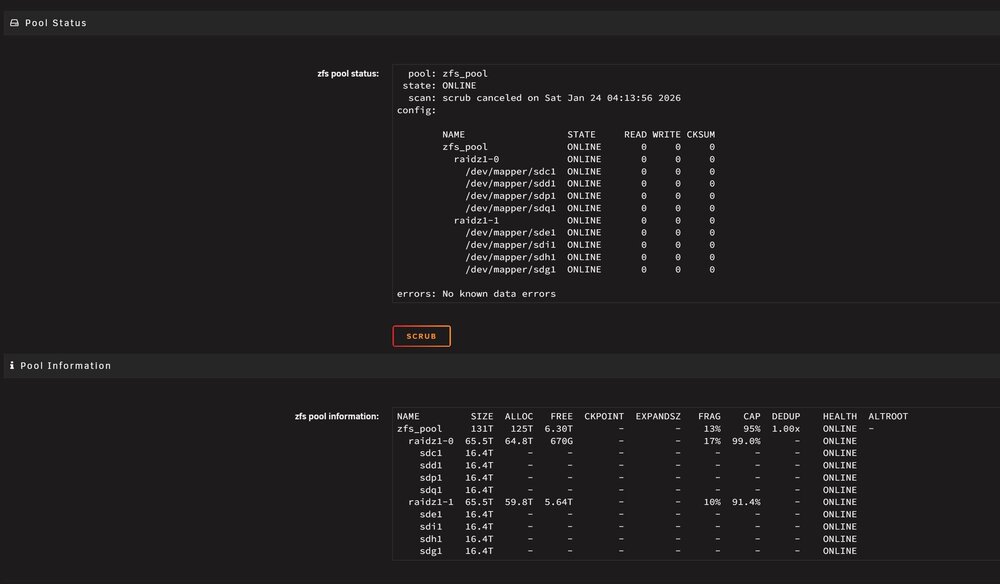Click the 'config:' line
This screenshot has width=1000, height=584.
(x=416, y=110)
